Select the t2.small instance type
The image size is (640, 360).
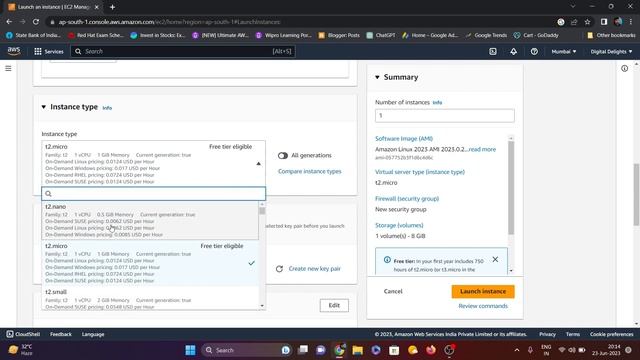point(150,299)
